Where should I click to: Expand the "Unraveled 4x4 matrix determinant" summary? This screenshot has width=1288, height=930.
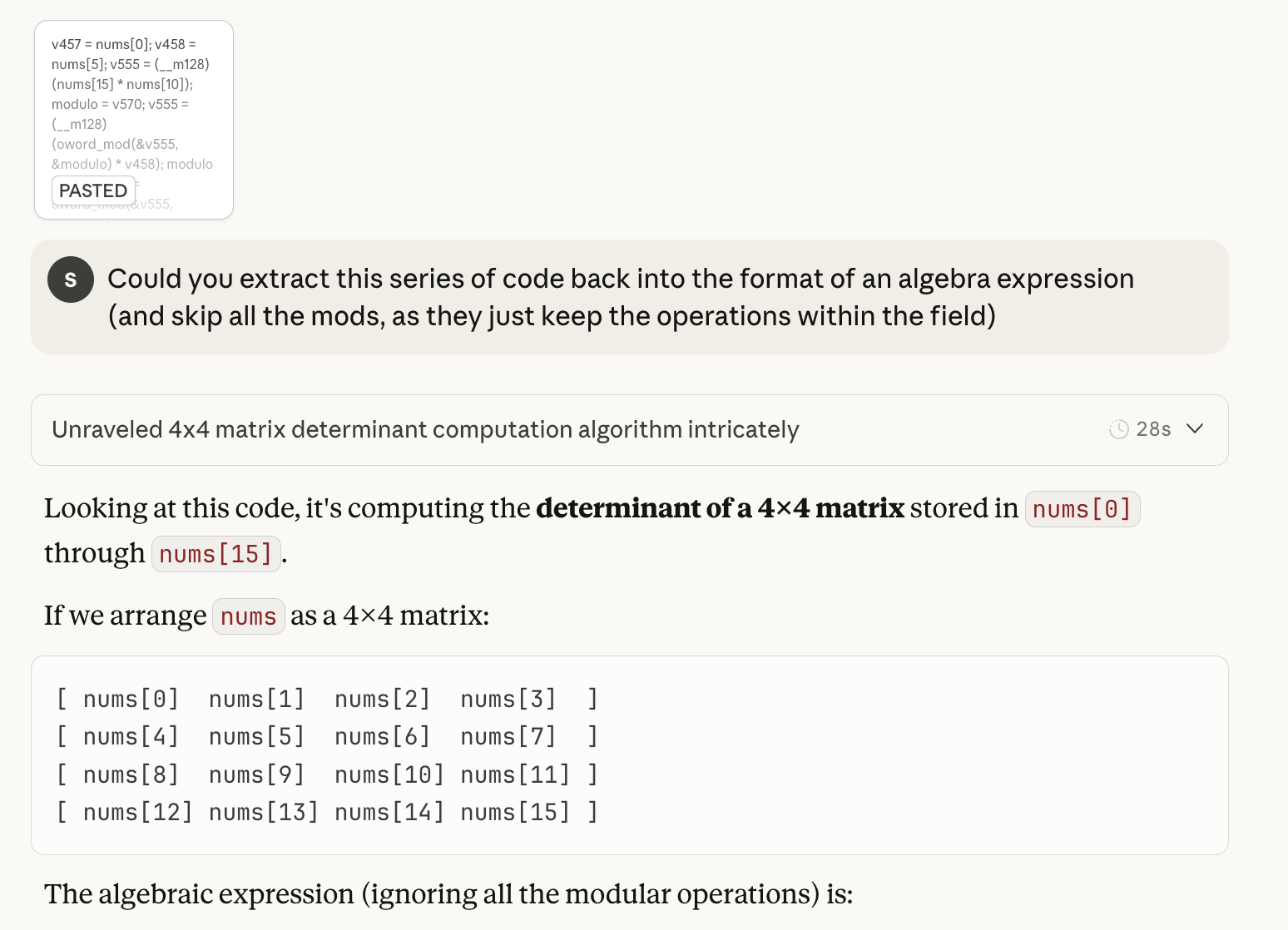click(x=424, y=429)
